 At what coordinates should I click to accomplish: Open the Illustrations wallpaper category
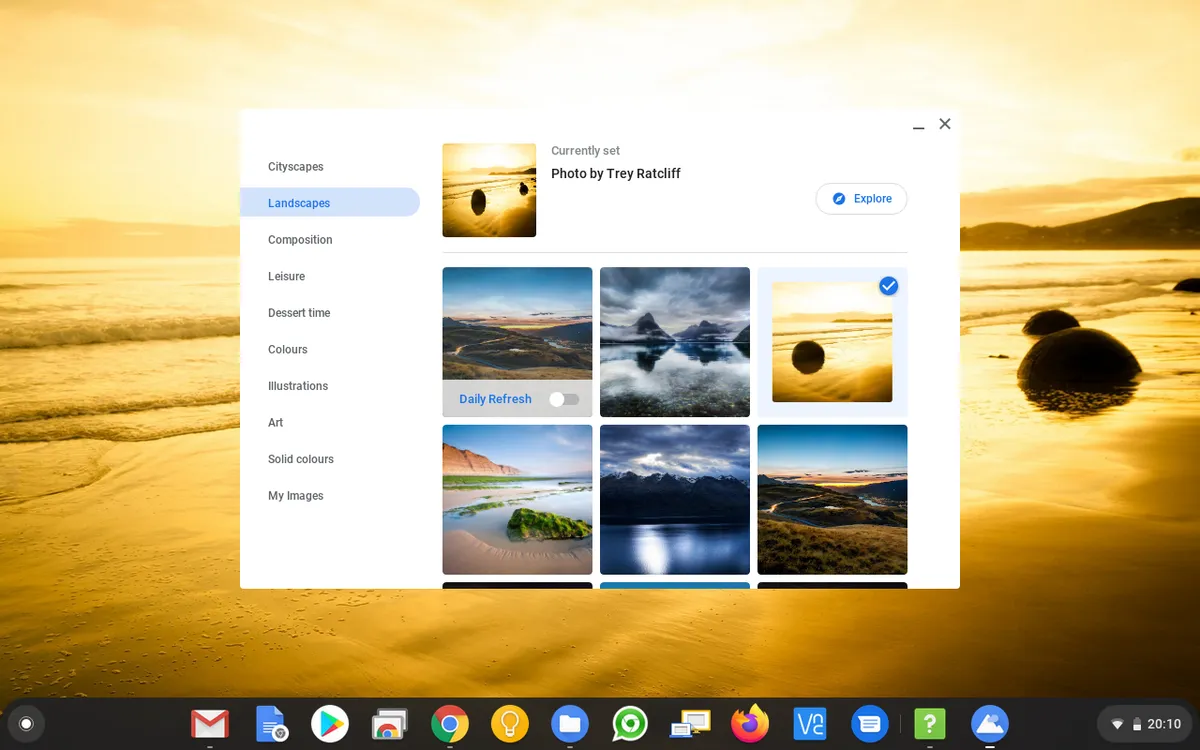pos(297,385)
